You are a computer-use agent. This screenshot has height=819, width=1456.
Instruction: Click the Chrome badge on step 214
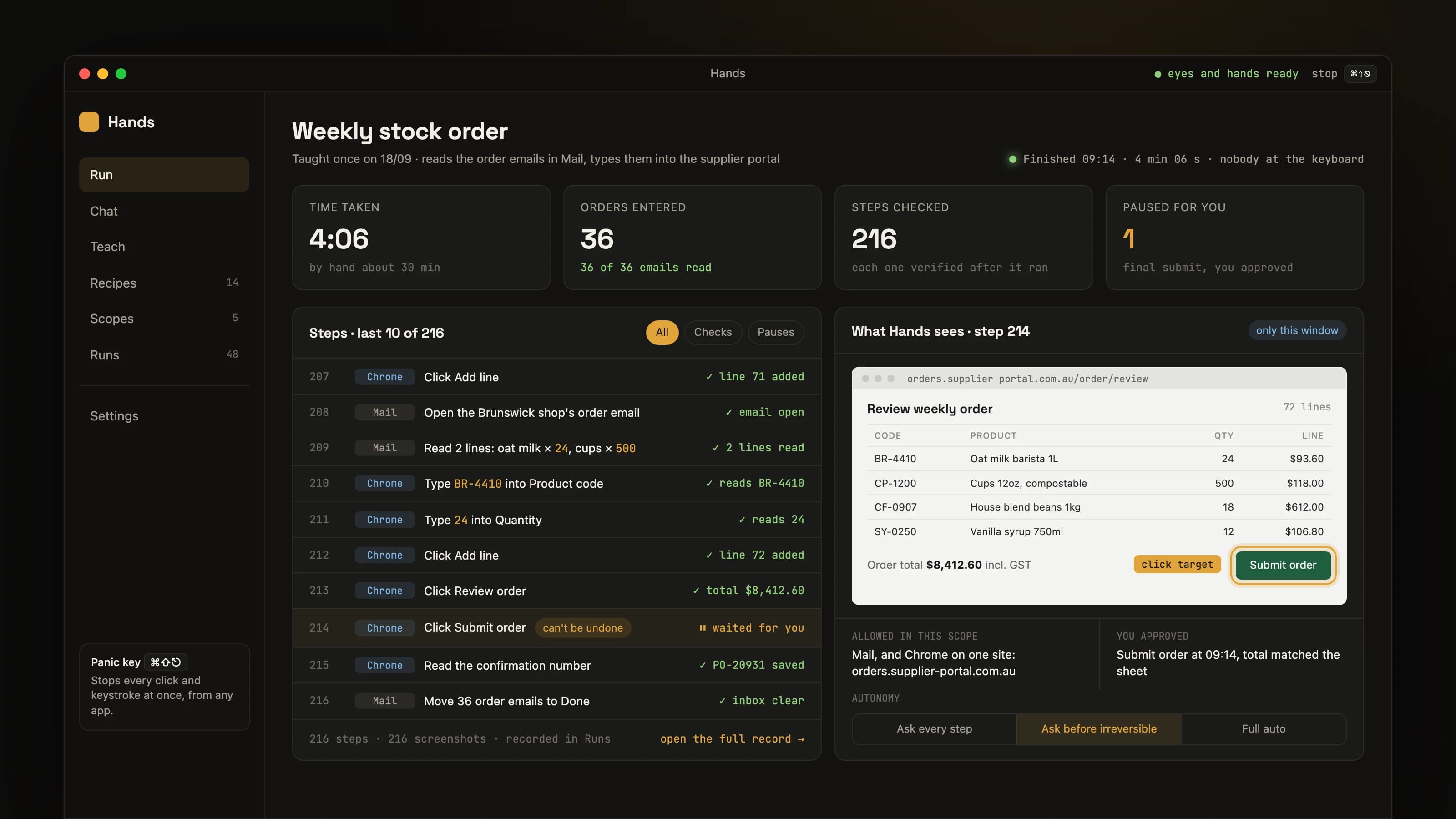(x=384, y=628)
